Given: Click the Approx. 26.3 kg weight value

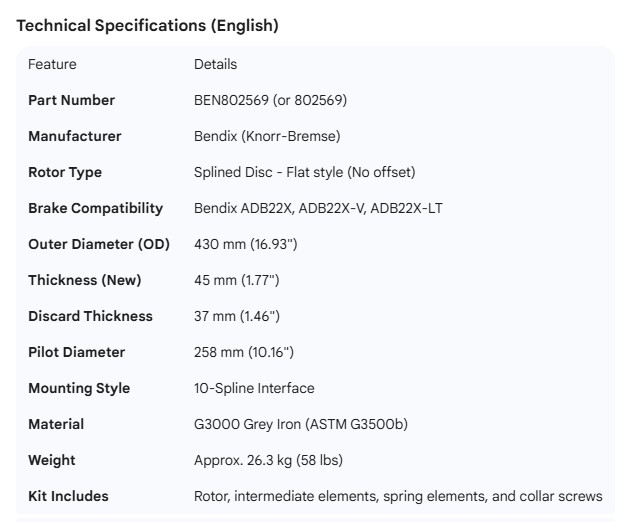Looking at the screenshot, I should (x=270, y=460).
